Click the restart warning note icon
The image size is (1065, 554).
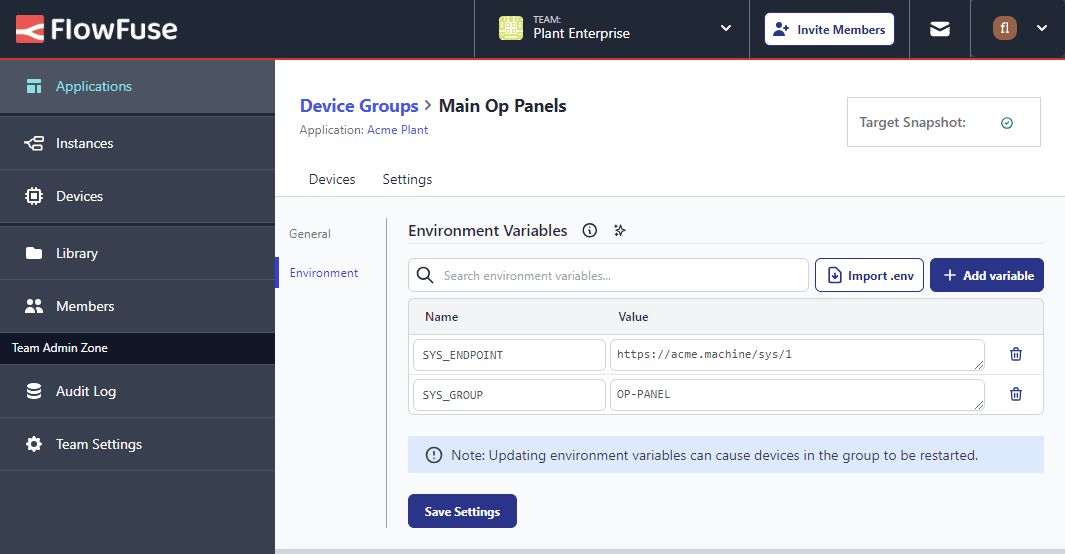pyautogui.click(x=433, y=455)
